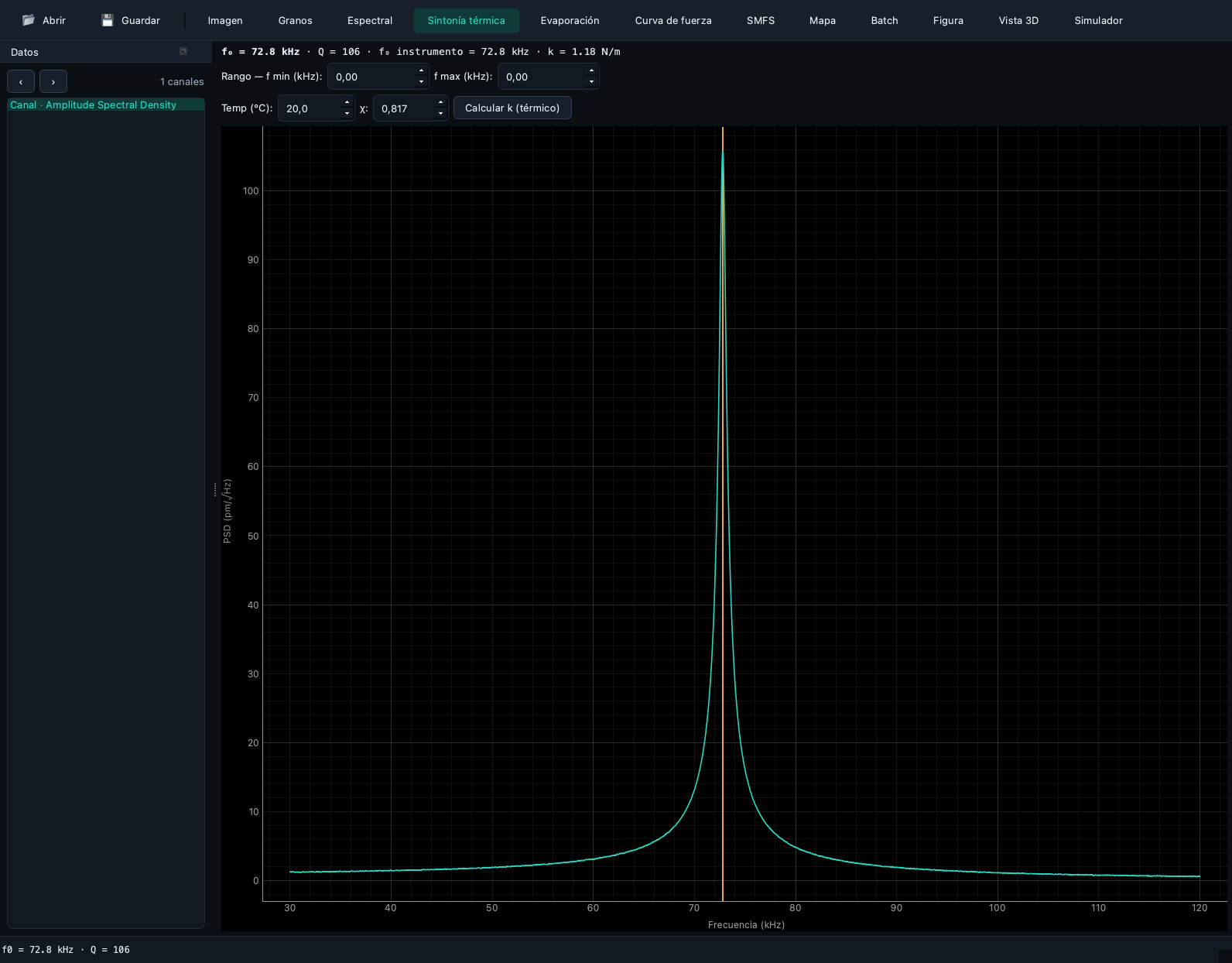This screenshot has width=1232, height=963.
Task: Open the Evaporación tab
Action: [x=570, y=20]
